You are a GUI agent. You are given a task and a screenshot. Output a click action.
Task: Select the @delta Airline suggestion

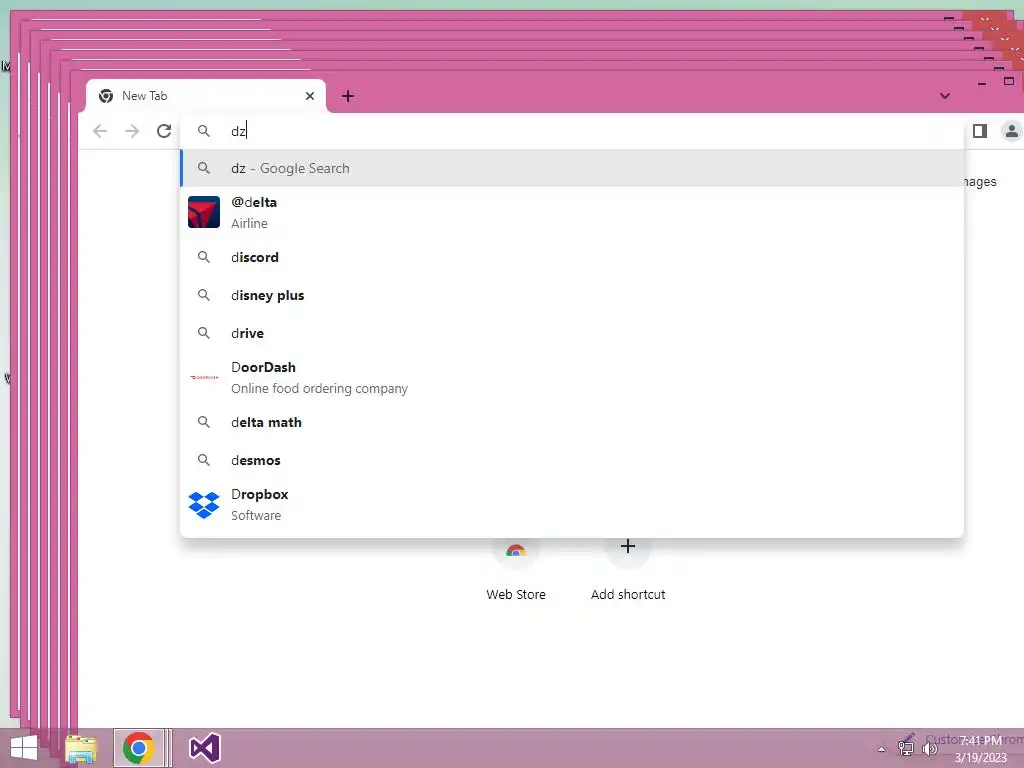point(571,212)
